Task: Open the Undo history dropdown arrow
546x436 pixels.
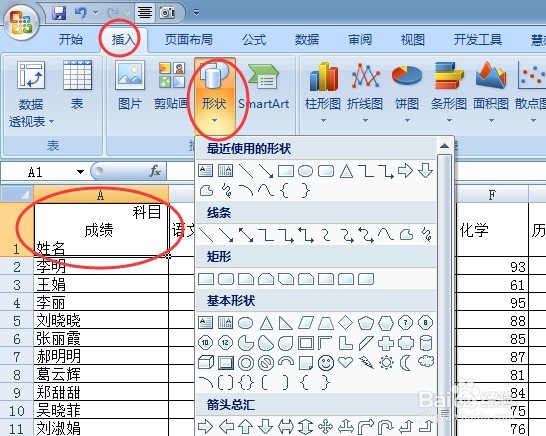Action: point(95,13)
